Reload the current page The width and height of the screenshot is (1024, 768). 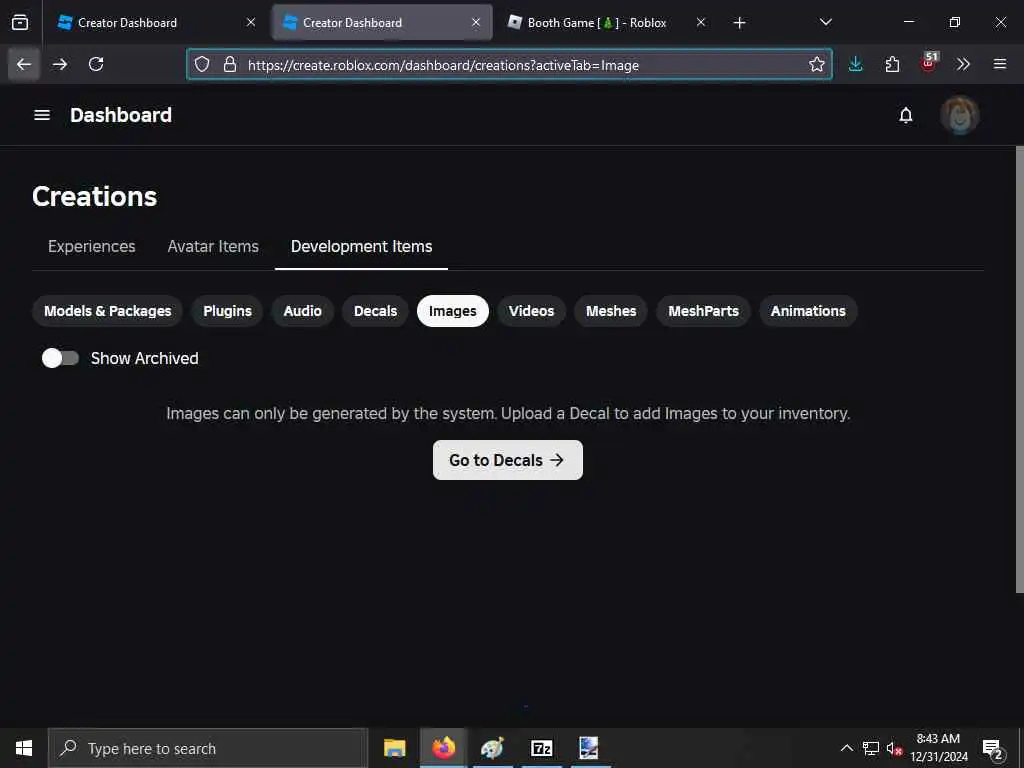point(96,64)
